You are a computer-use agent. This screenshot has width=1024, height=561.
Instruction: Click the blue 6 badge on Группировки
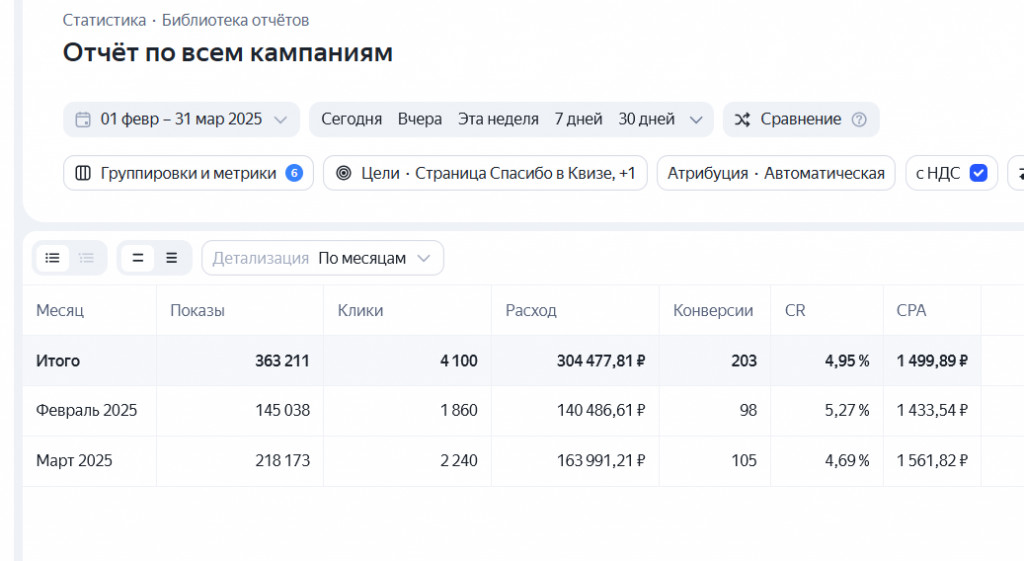click(x=294, y=173)
